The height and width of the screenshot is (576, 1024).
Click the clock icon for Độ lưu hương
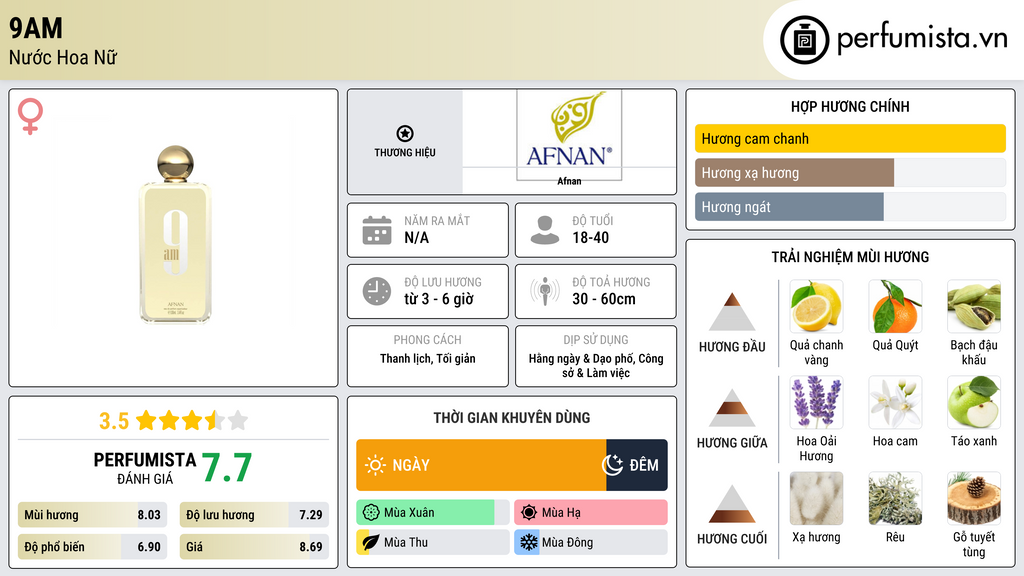tap(377, 291)
